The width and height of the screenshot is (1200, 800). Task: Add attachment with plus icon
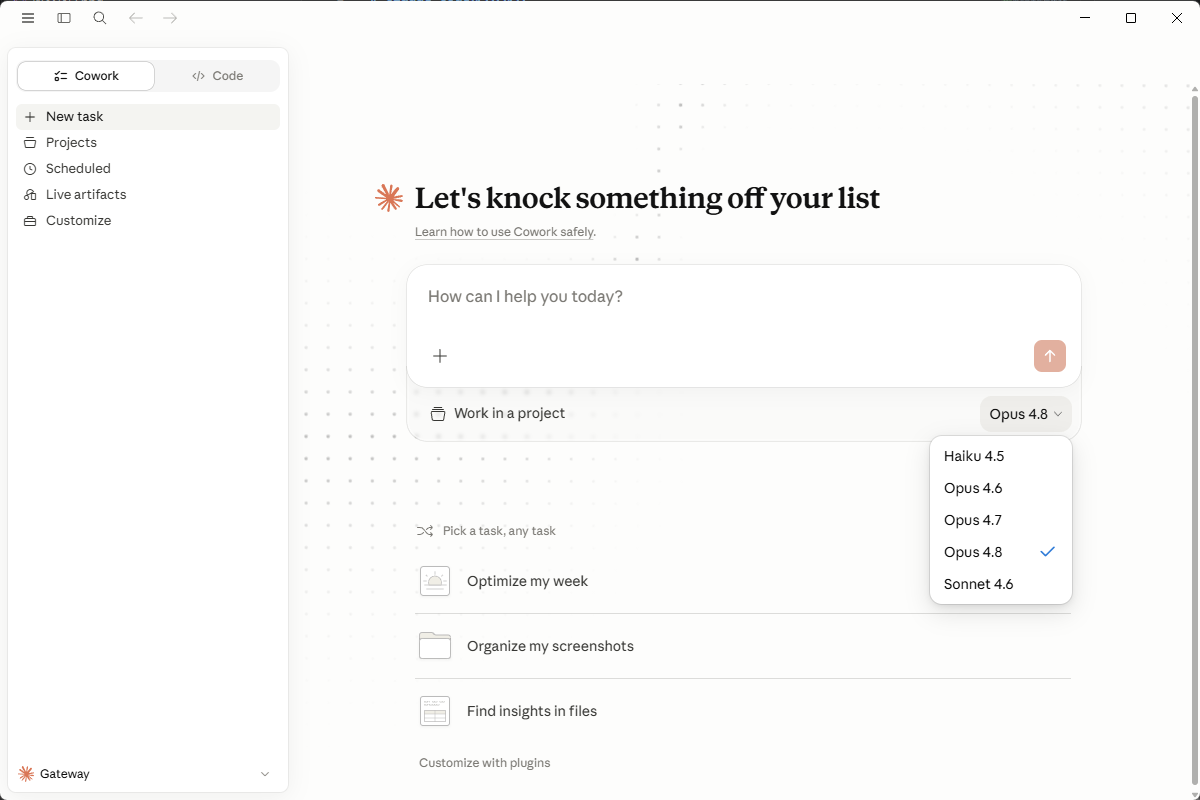click(x=440, y=356)
